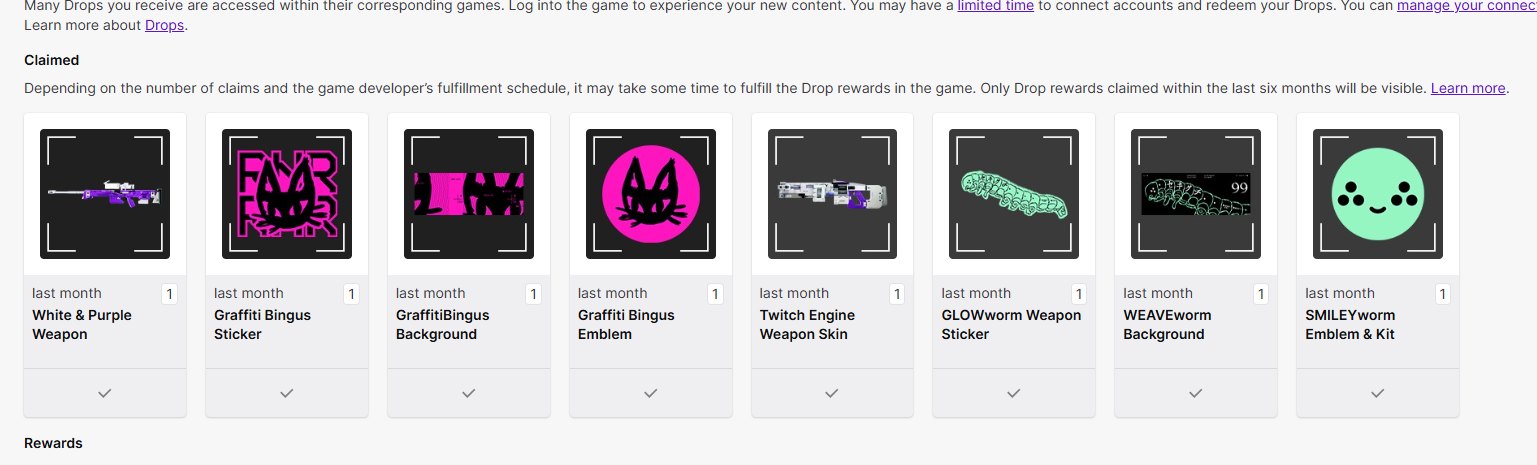Click checkmark under White & Purple Weapon
This screenshot has height=465, width=1537.
point(105,394)
